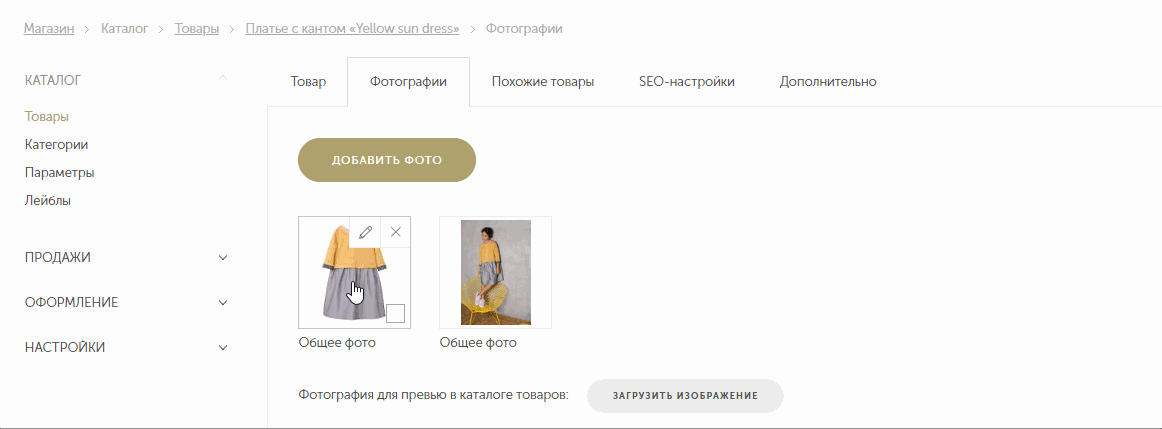Switch to the Товар tab
Viewport: 1162px width, 429px height.
[x=308, y=82]
